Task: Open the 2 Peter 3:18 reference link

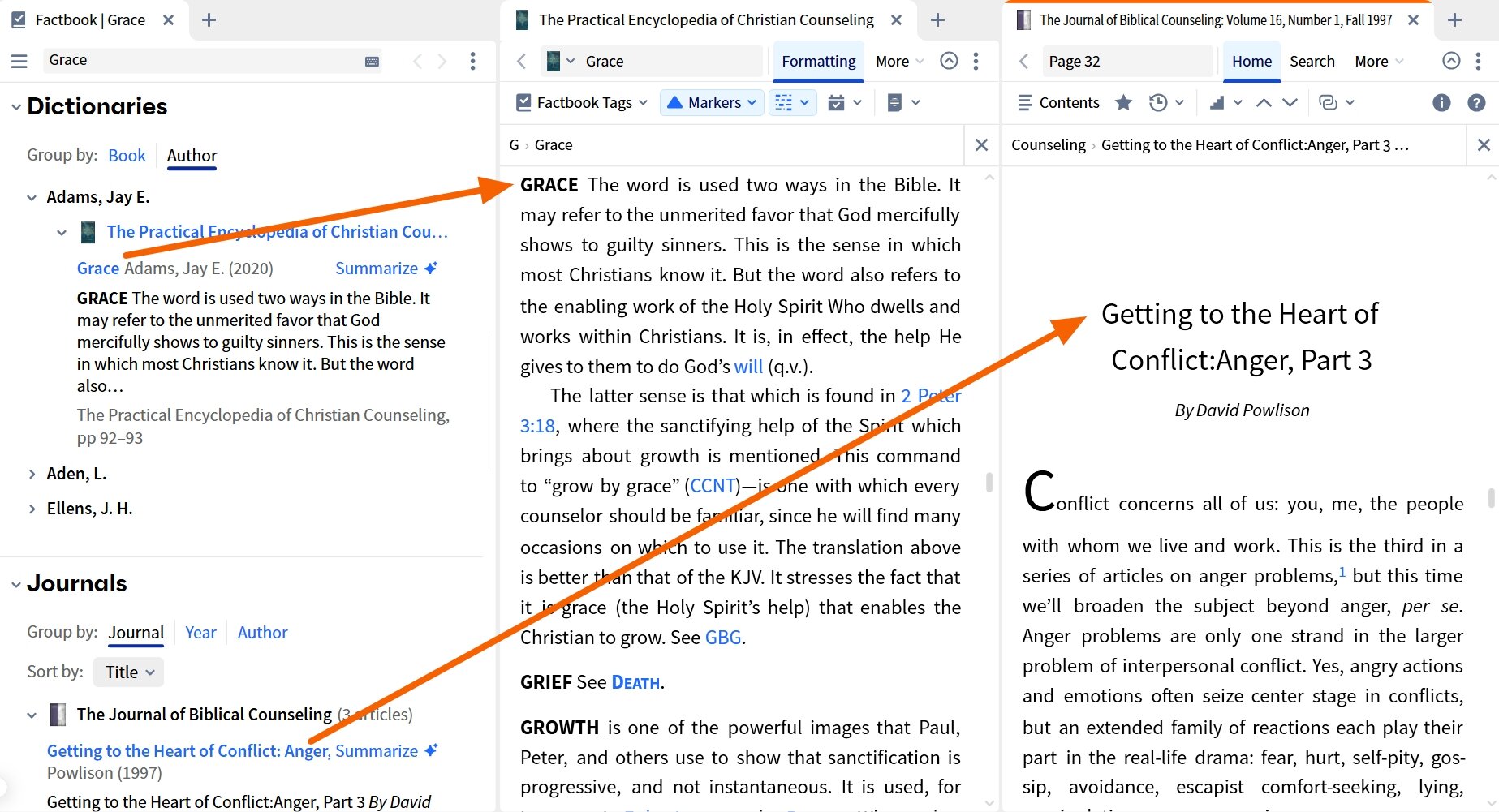Action: 930,396
